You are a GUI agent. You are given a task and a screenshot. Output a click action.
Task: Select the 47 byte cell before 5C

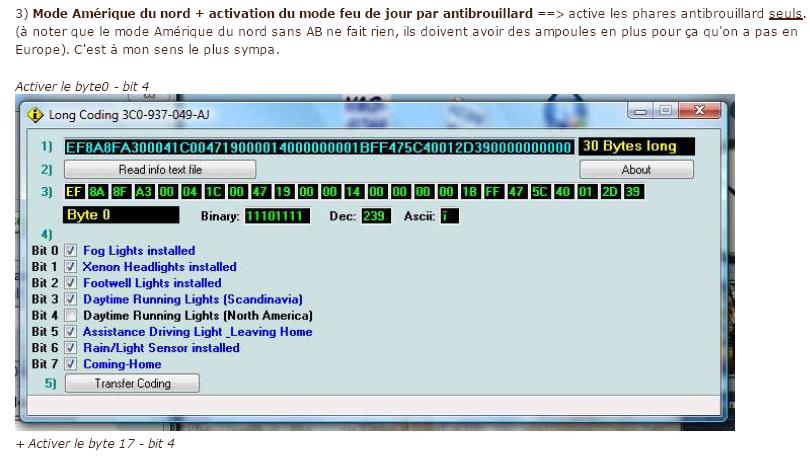[x=516, y=192]
